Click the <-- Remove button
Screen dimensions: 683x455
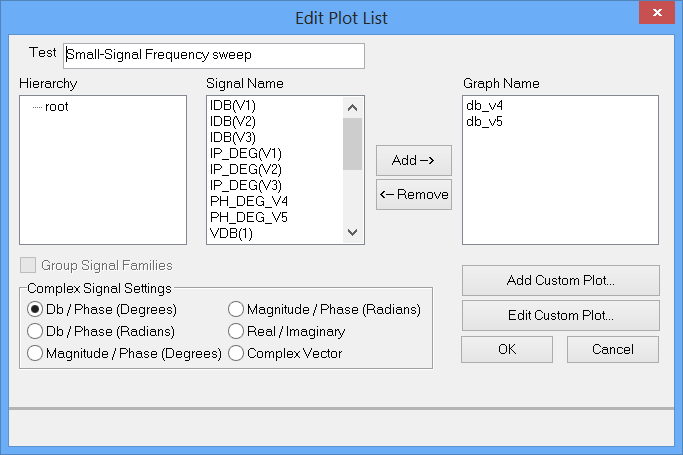[x=413, y=195]
